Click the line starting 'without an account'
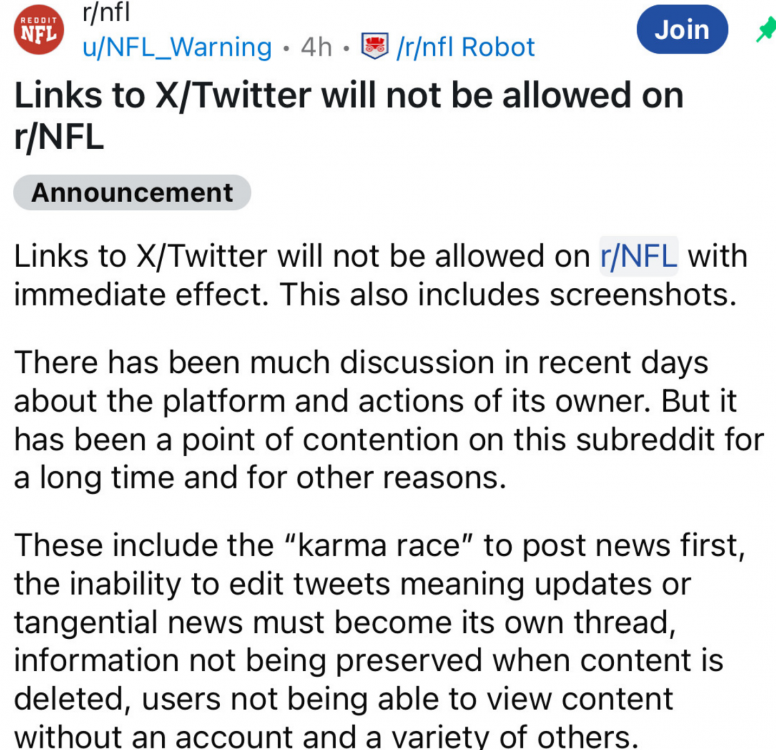This screenshot has height=750, width=776. point(325,738)
